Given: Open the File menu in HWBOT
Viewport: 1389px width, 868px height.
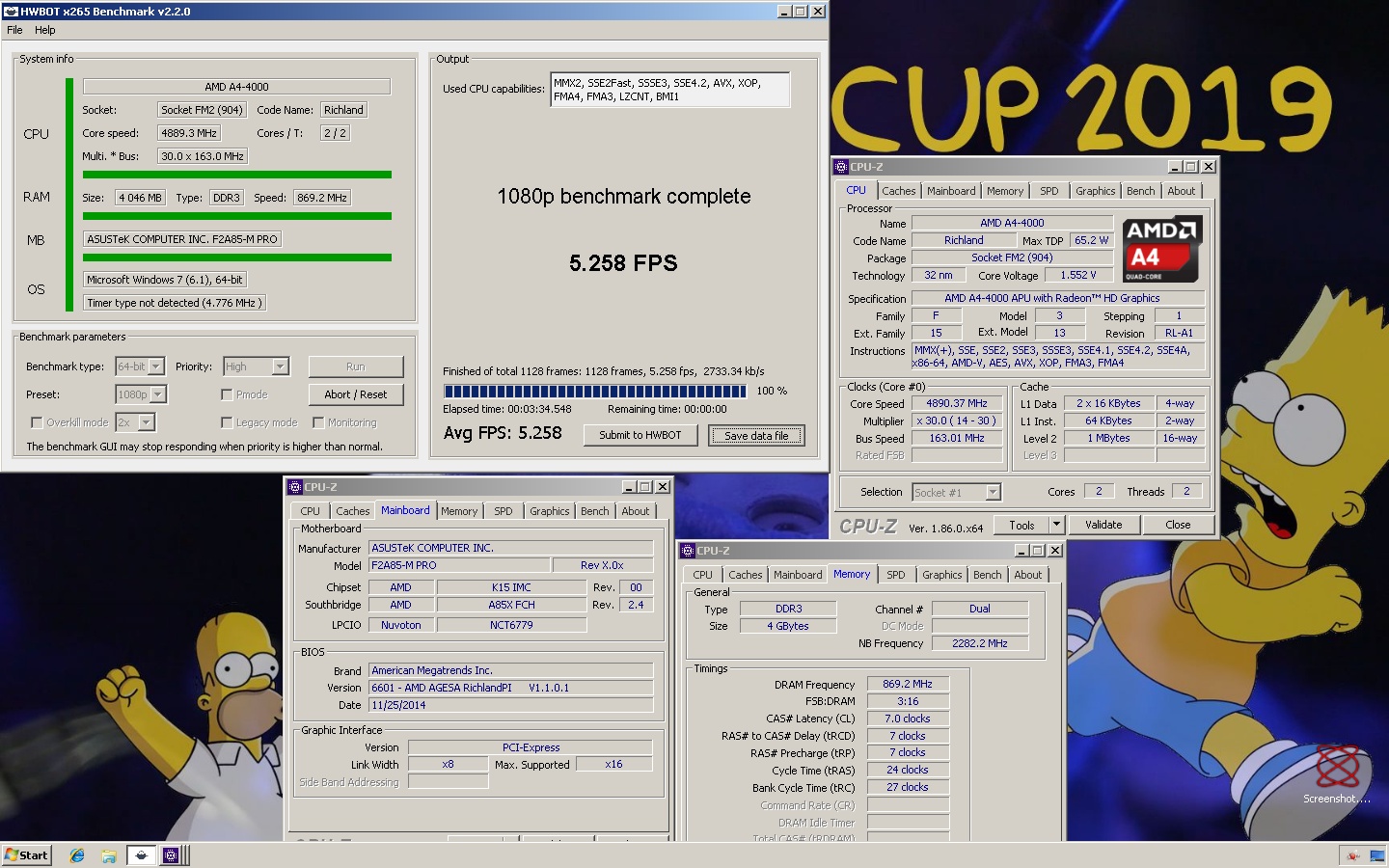Looking at the screenshot, I should point(14,30).
